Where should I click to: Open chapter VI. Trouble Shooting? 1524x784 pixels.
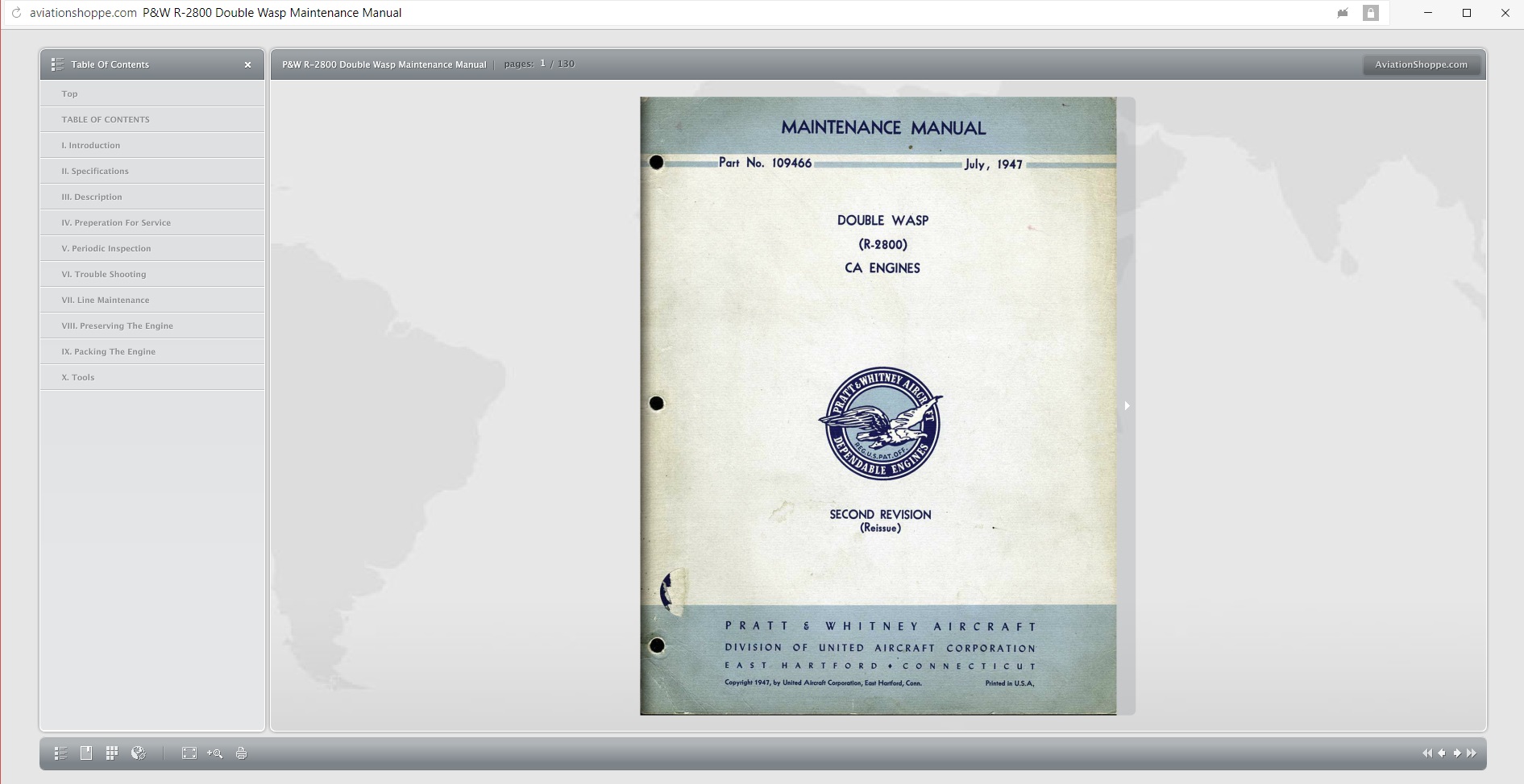(x=152, y=274)
